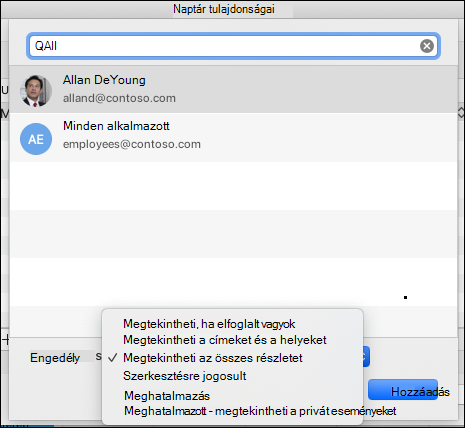Click the alland@contoso.com email address
This screenshot has width=465, height=428.
click(119, 98)
